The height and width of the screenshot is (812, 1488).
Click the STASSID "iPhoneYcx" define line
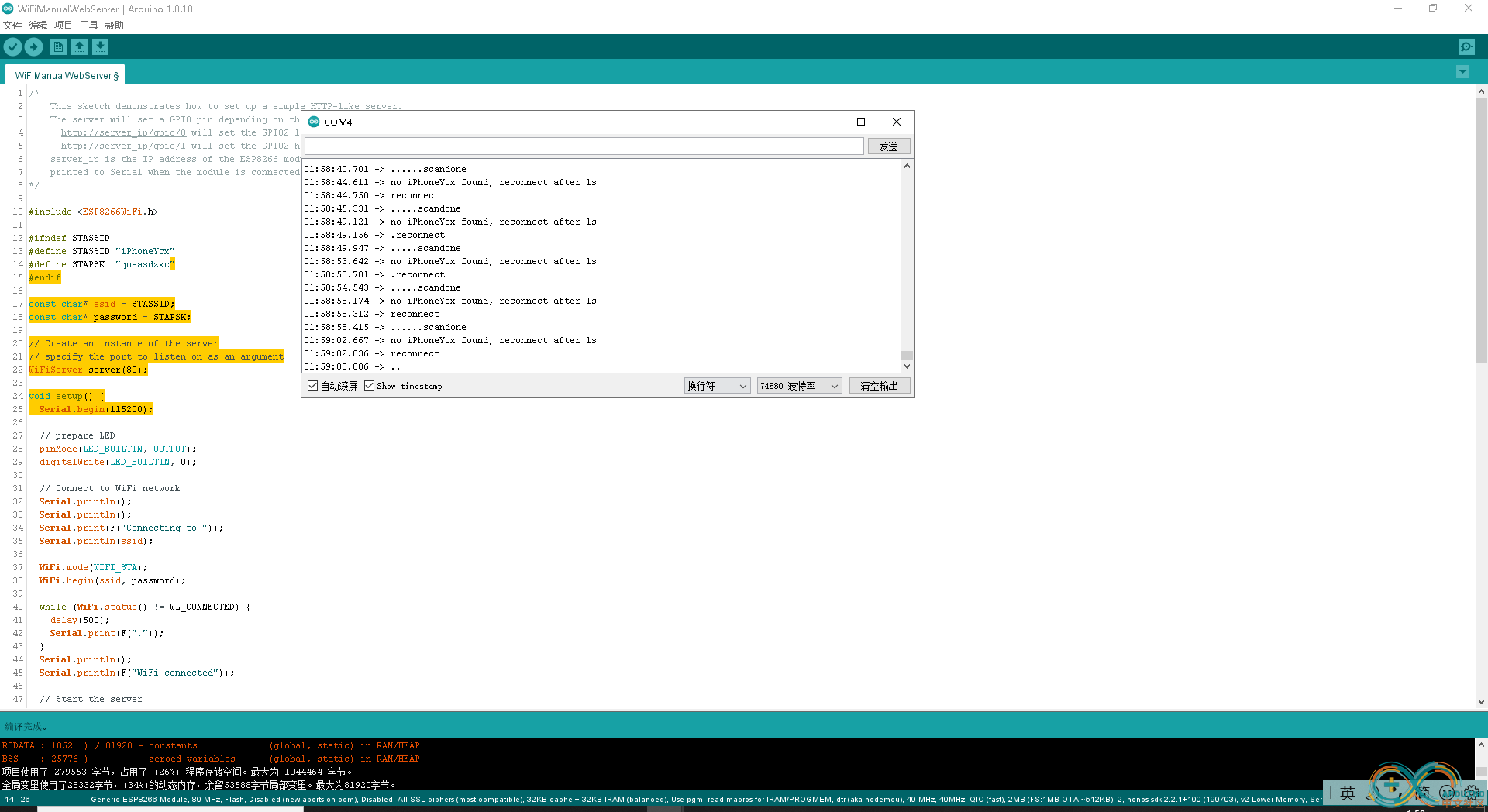point(102,251)
